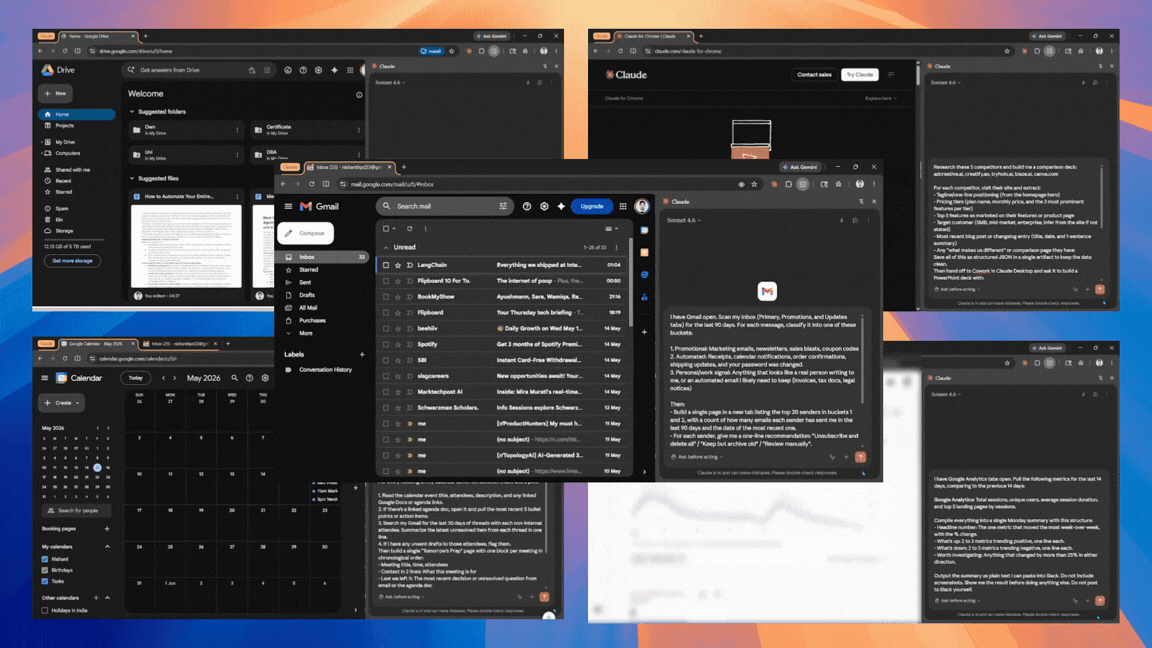Open Google Calendar side panel icon in Gmail
Screen dimensions: 1152x648
644,230
